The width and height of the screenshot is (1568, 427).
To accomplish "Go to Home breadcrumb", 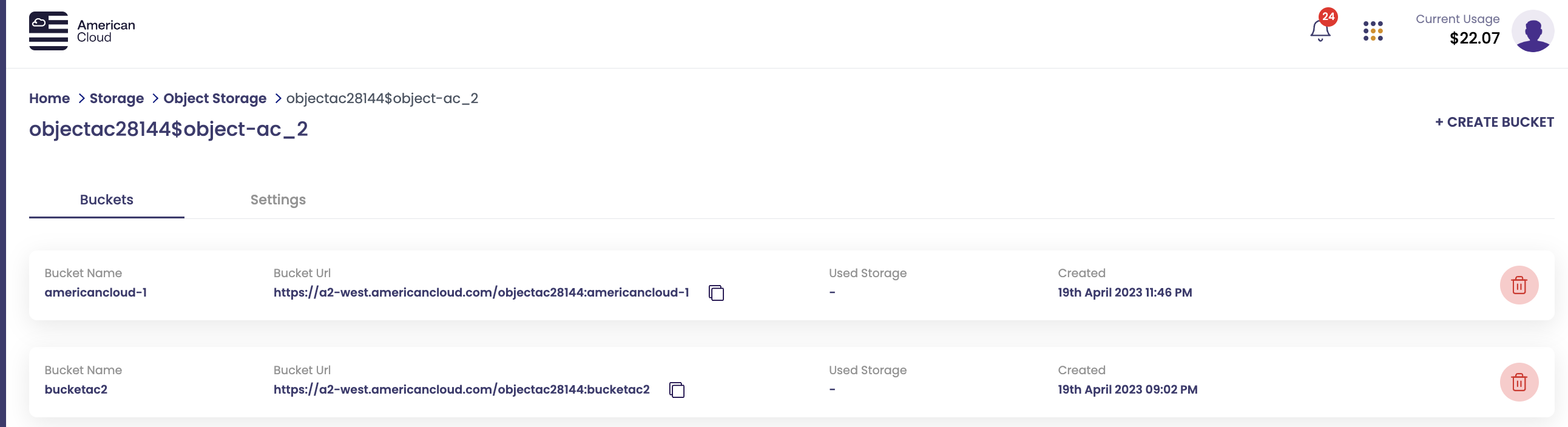I will 49,98.
